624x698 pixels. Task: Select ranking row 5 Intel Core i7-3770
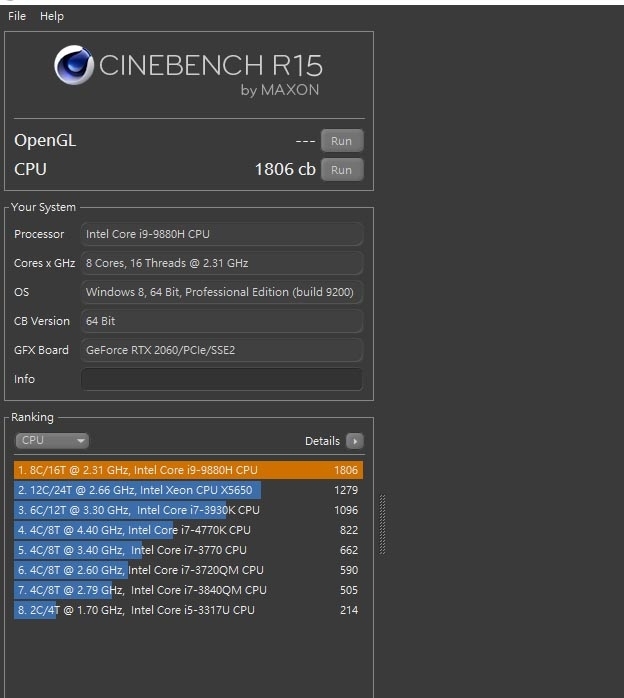[188, 550]
